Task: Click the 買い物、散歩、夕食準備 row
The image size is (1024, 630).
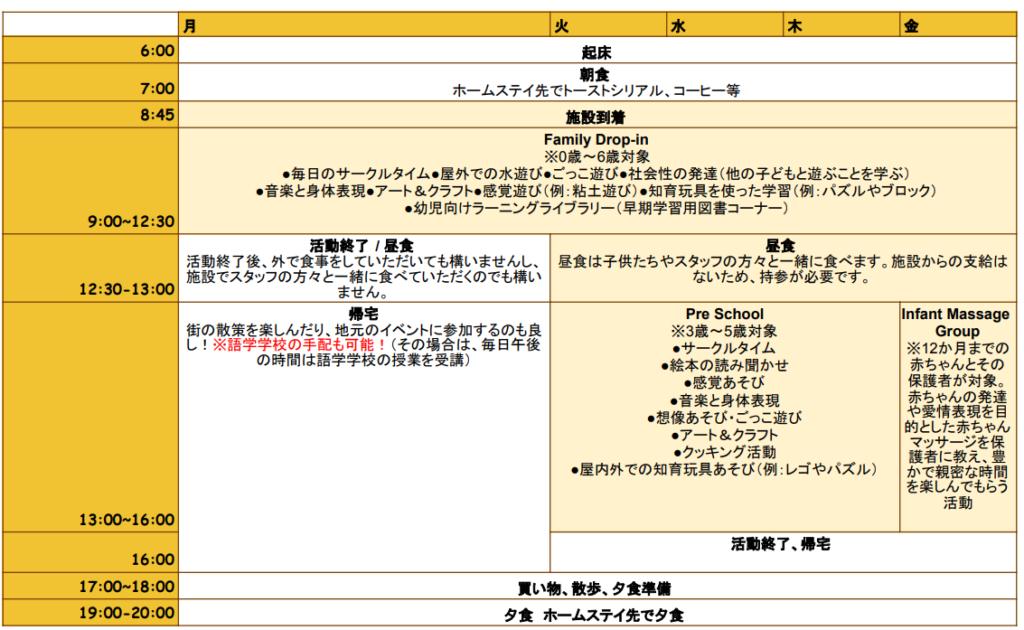Action: [596, 587]
